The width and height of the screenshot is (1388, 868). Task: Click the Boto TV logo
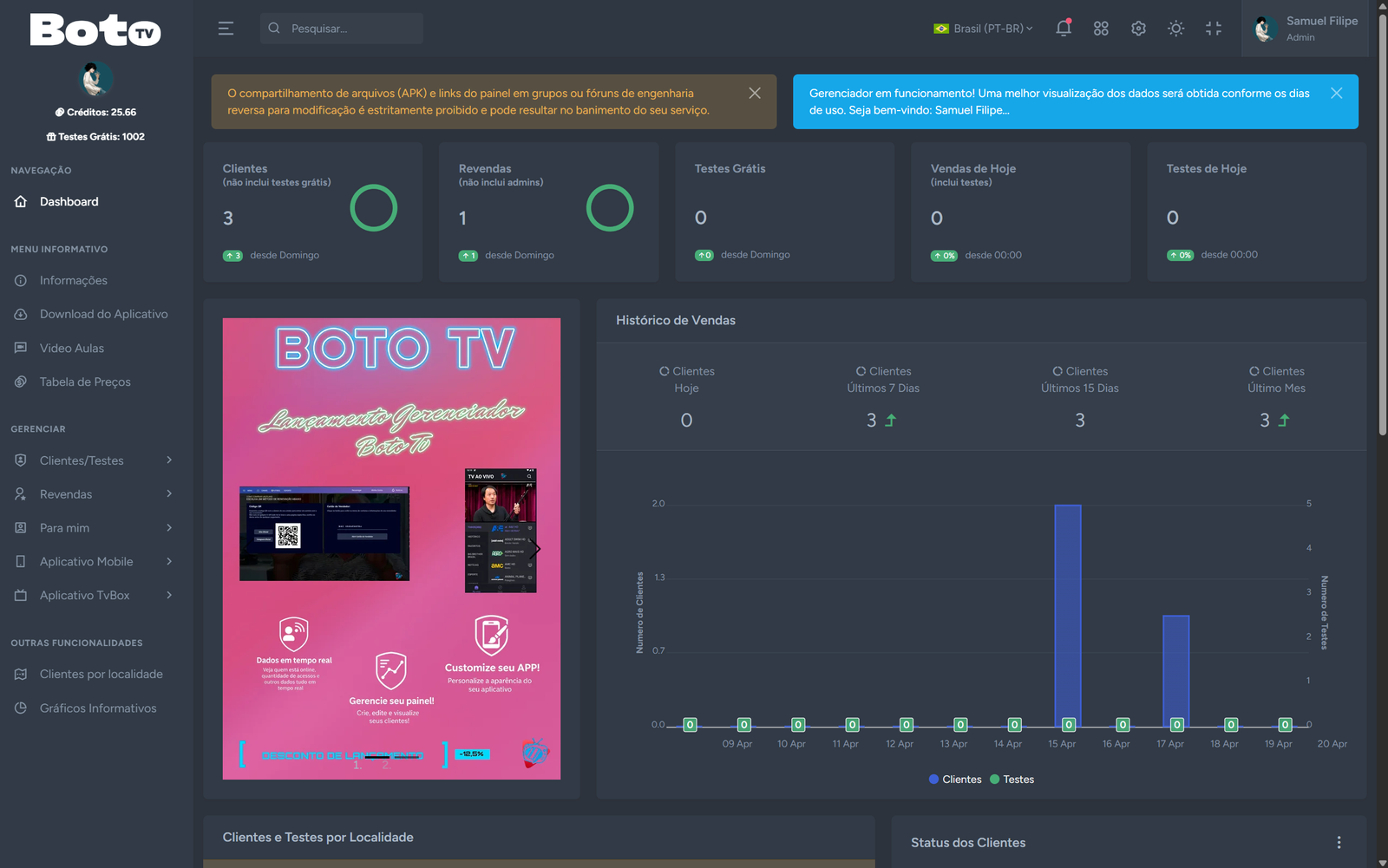[95, 30]
